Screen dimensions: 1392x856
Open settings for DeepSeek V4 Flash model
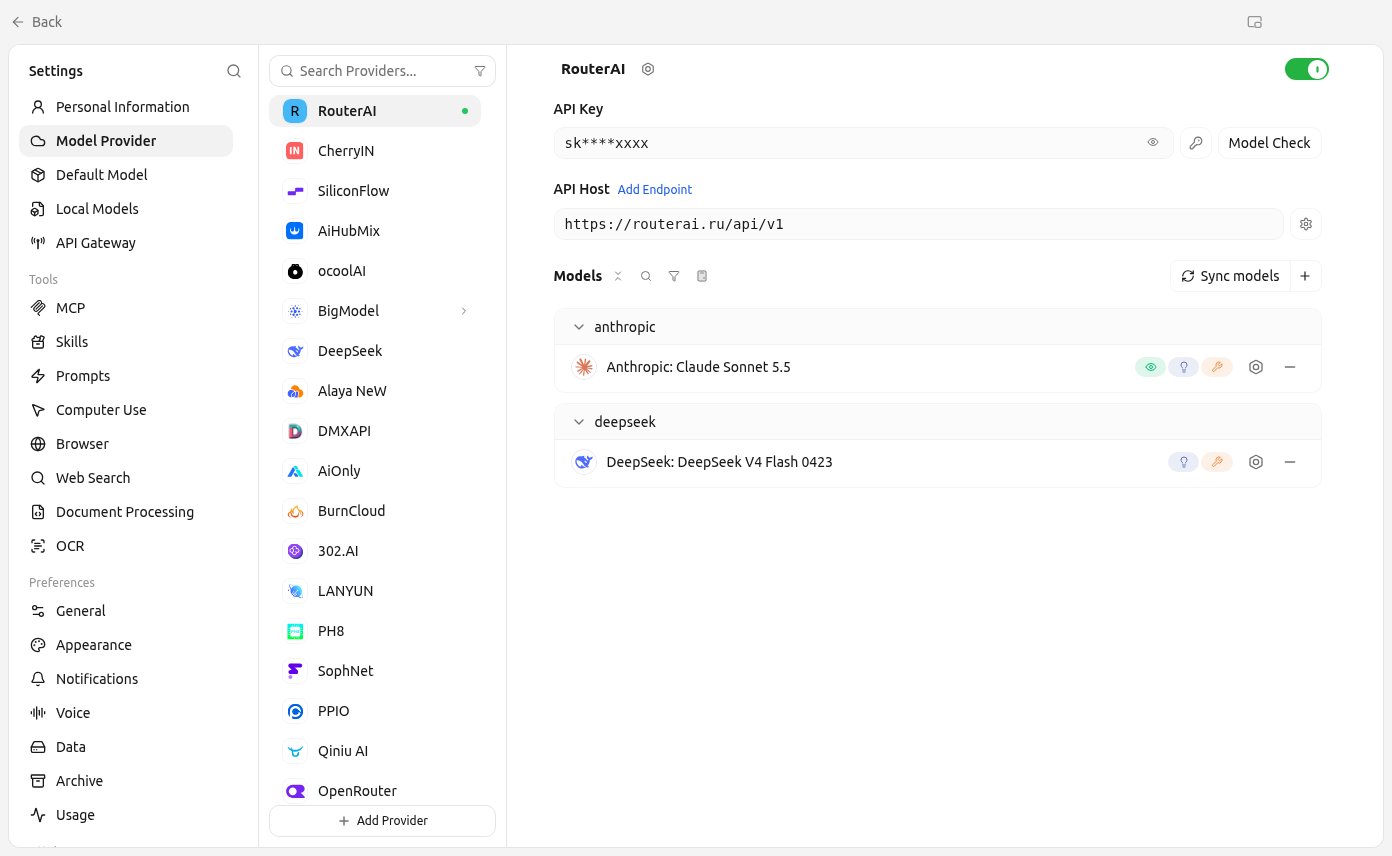coord(1256,462)
